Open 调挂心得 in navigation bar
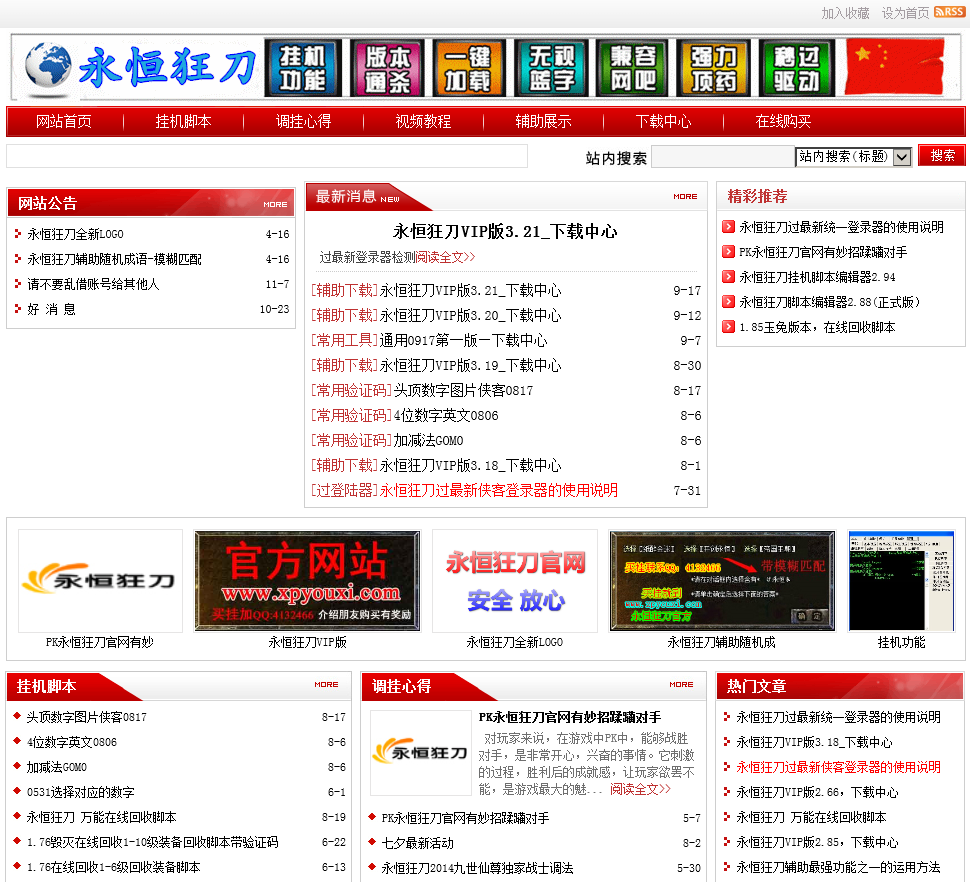 (304, 121)
